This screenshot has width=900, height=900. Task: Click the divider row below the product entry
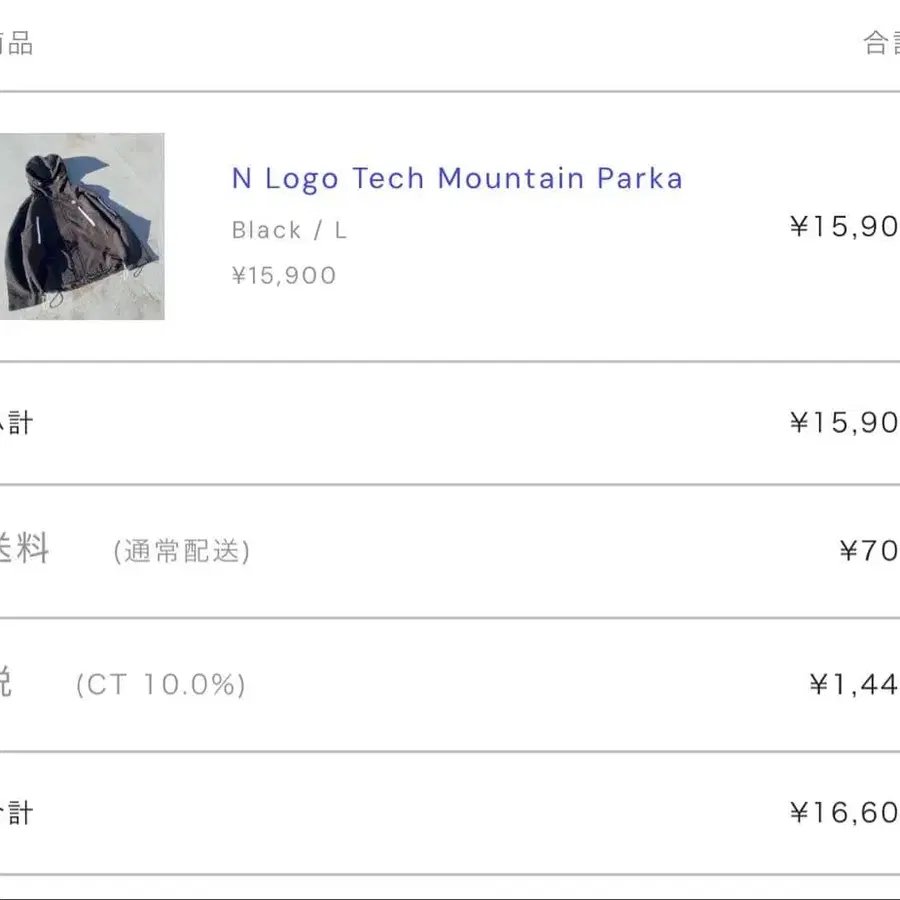450,357
